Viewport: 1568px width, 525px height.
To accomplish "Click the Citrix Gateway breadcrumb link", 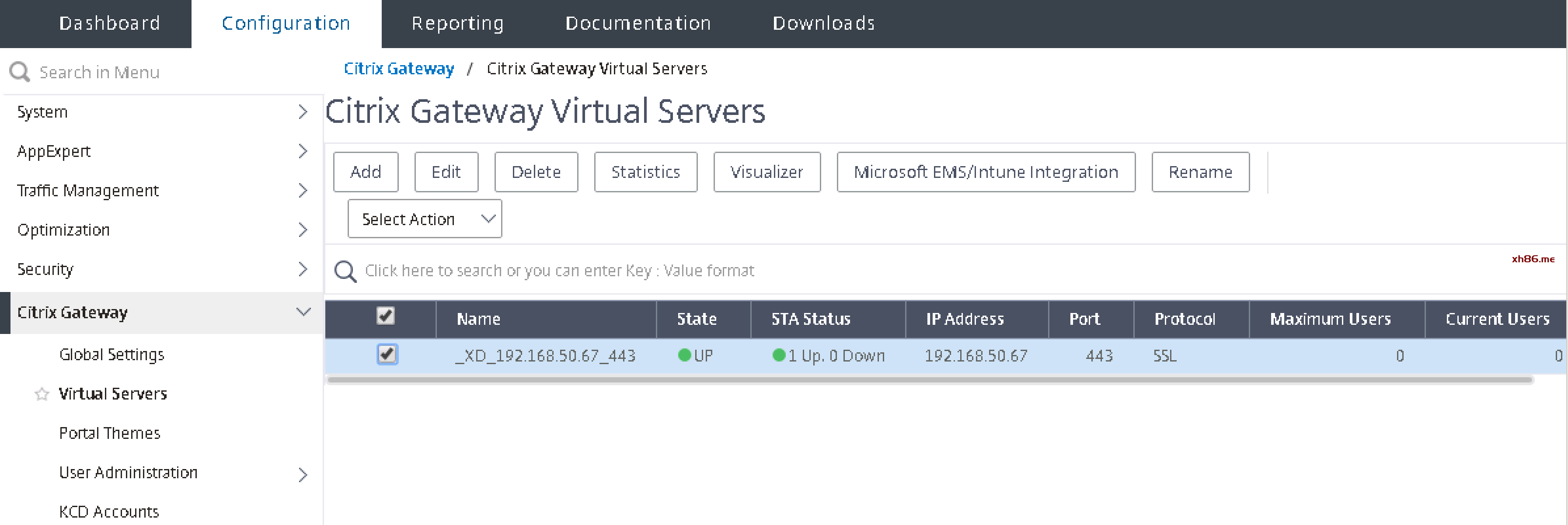I will click(x=399, y=68).
